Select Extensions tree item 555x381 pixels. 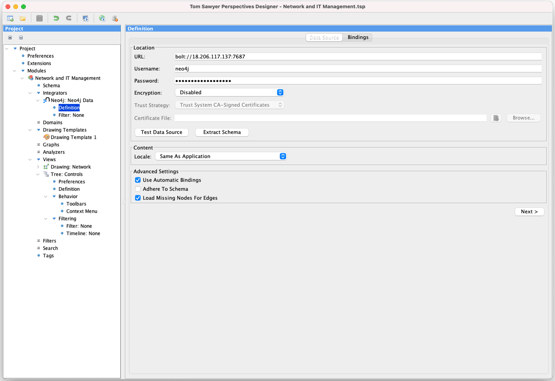39,63
